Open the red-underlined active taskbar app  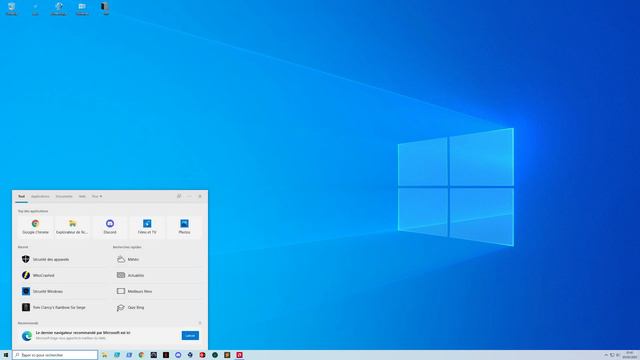click(x=240, y=355)
